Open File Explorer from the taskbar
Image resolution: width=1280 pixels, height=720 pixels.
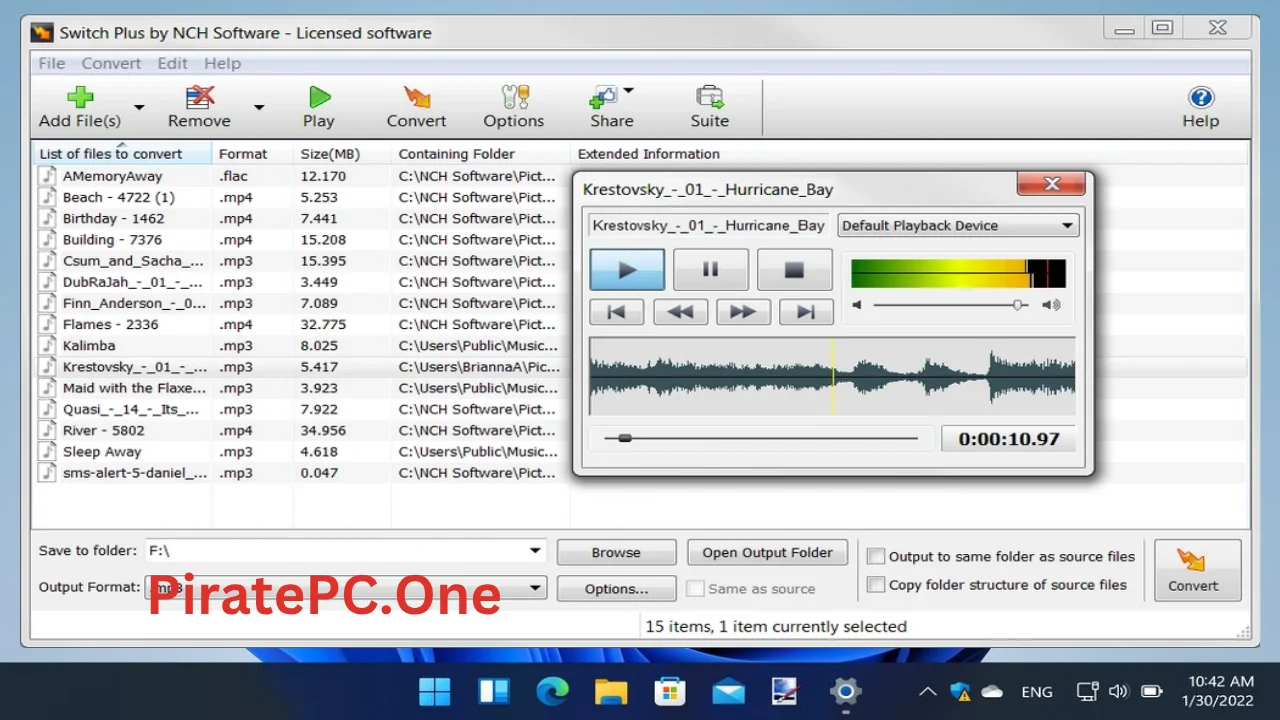611,691
